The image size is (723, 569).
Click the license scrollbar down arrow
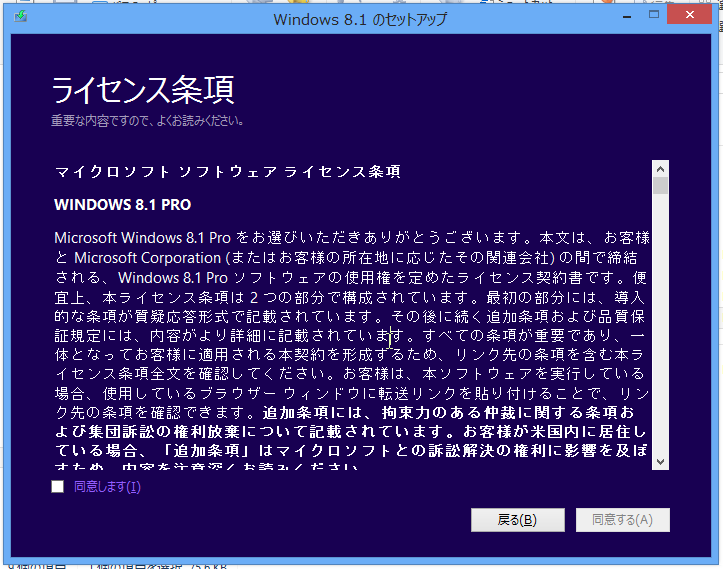(660, 462)
